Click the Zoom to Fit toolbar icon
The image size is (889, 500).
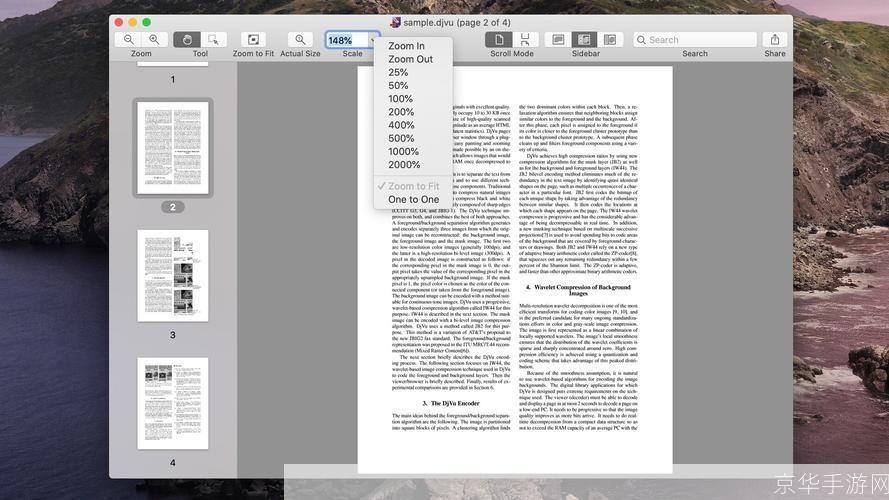253,39
